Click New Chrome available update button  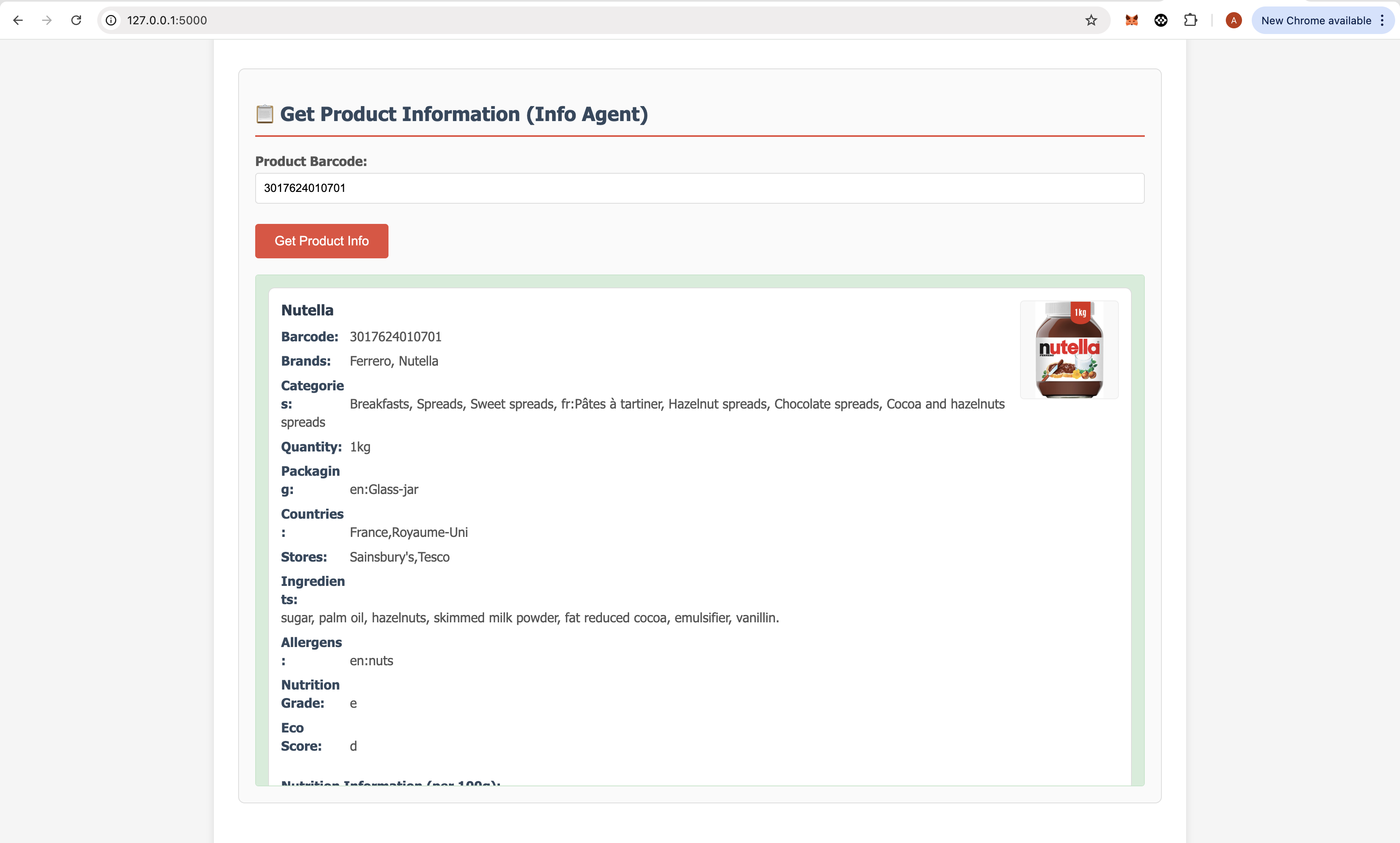point(1316,21)
